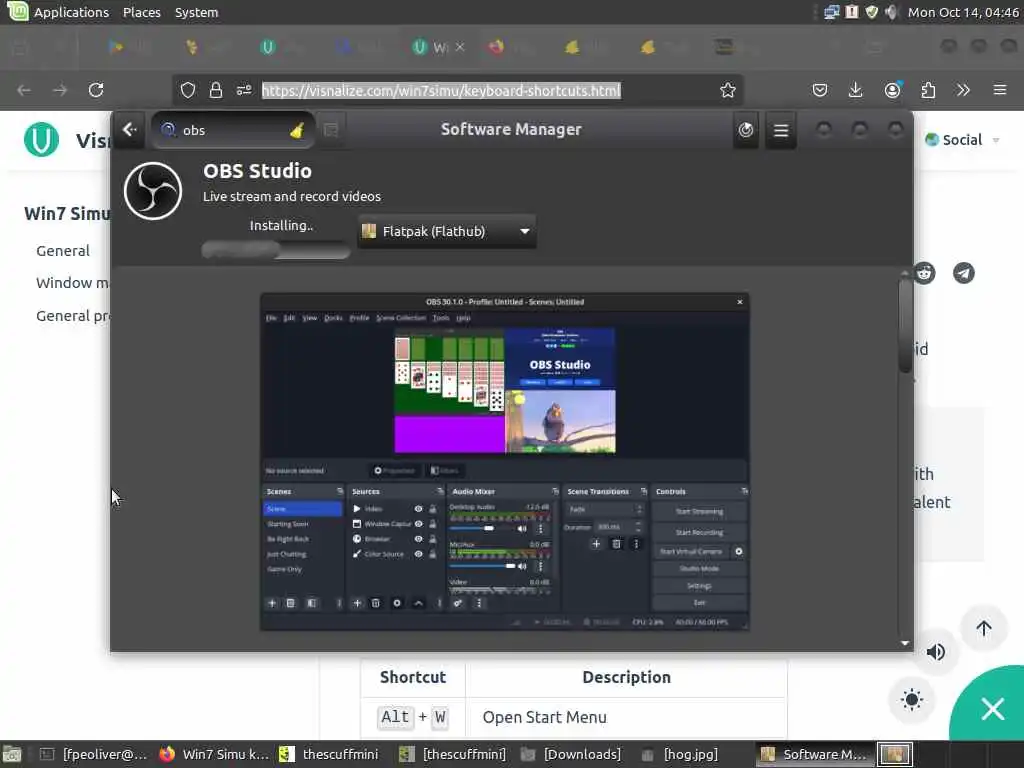Viewport: 1024px width, 768px height.
Task: Click the Alt key label in shortcut table
Action: (x=396, y=717)
